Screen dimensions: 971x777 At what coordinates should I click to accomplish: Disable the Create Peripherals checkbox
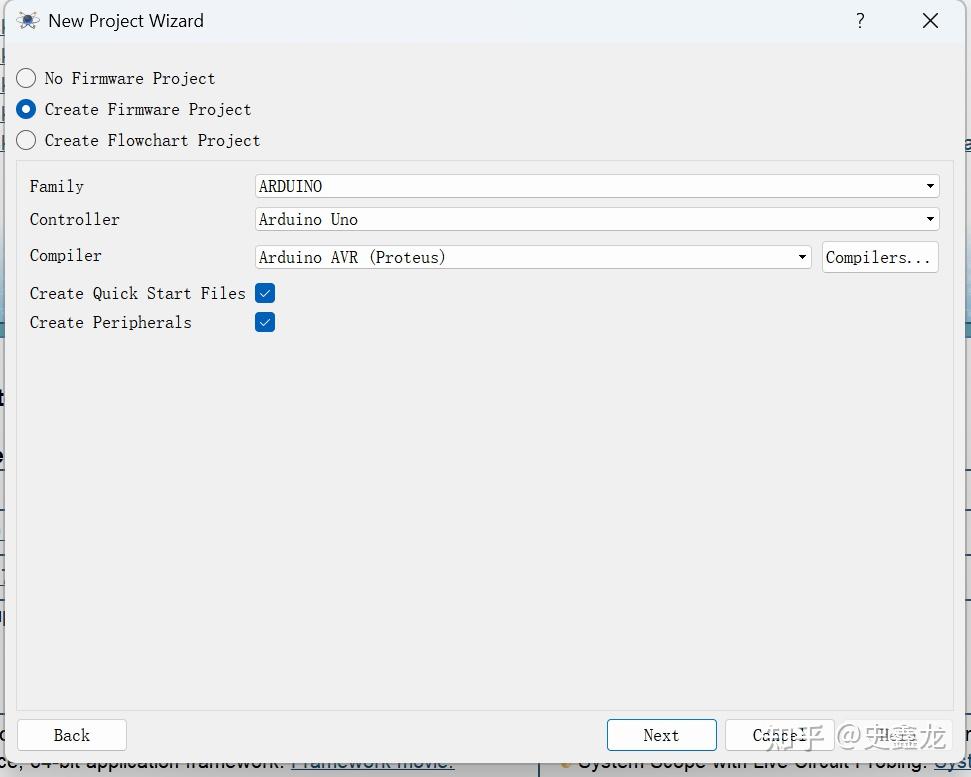[265, 323]
